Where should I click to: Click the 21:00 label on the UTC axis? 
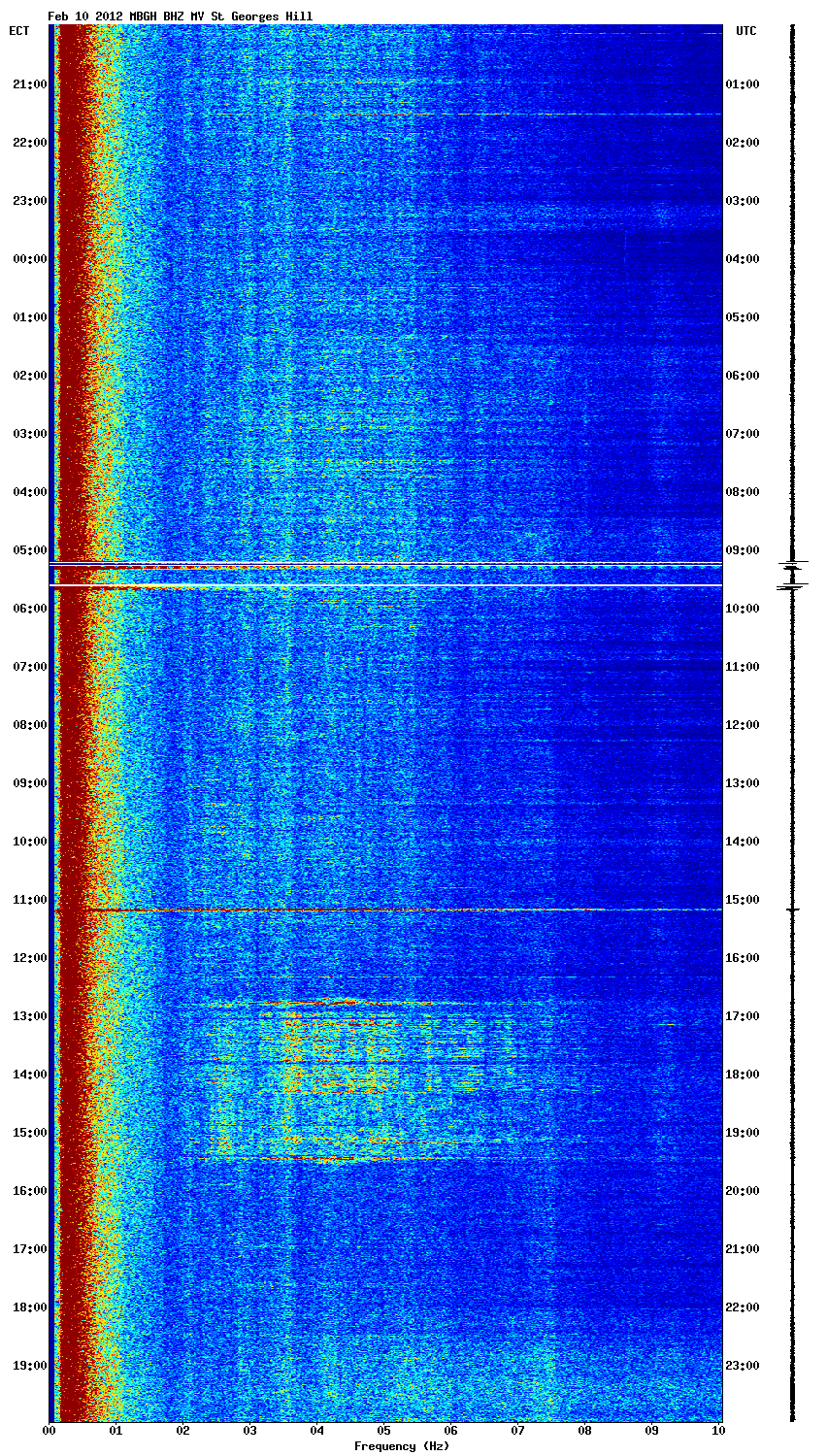pyautogui.click(x=743, y=1249)
